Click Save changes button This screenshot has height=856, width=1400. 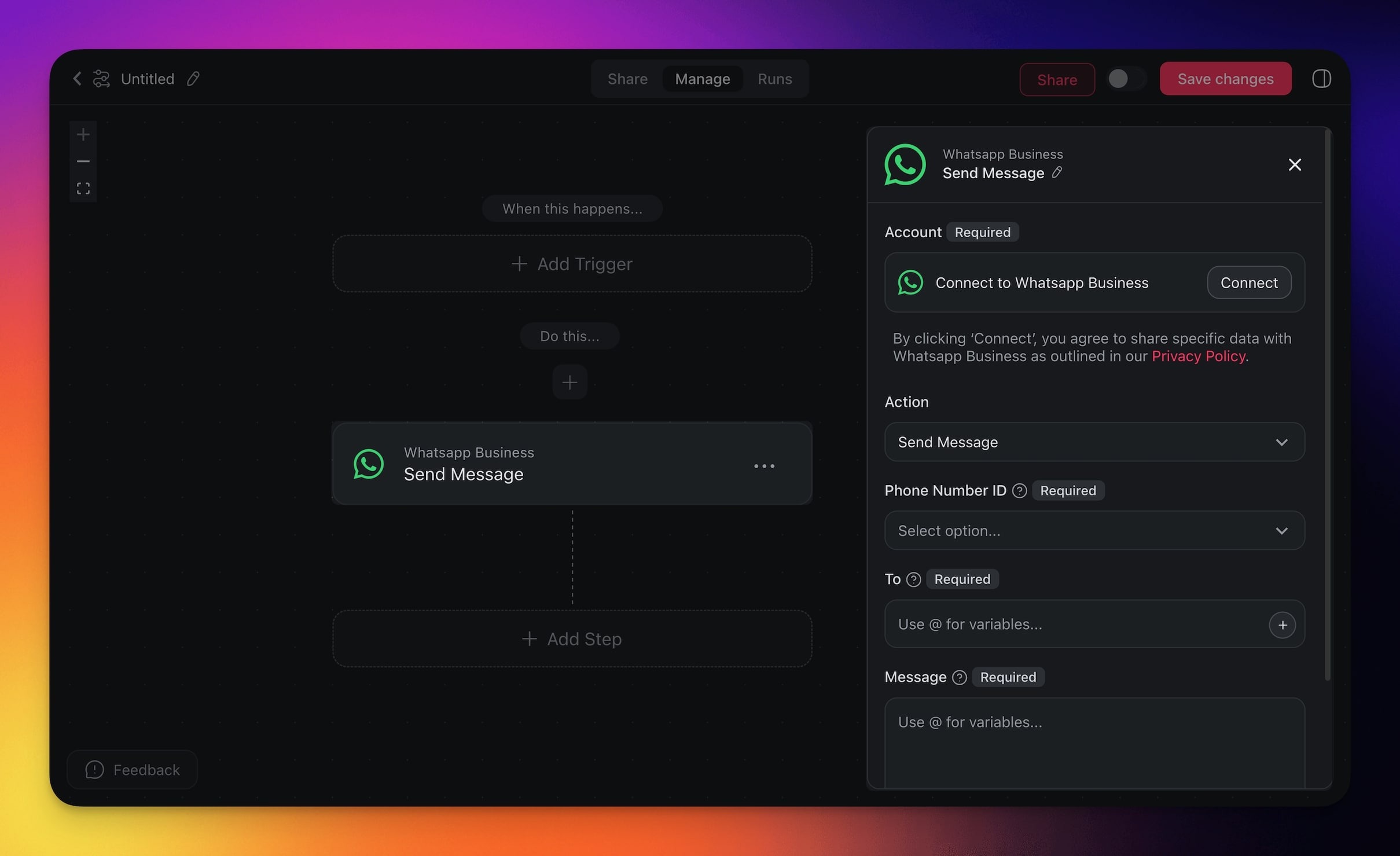(x=1225, y=79)
